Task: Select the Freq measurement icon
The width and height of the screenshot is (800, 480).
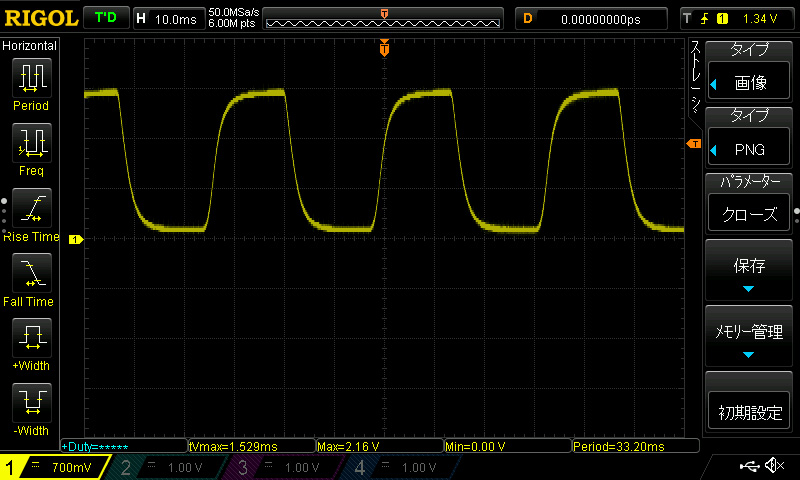Action: click(x=31, y=144)
